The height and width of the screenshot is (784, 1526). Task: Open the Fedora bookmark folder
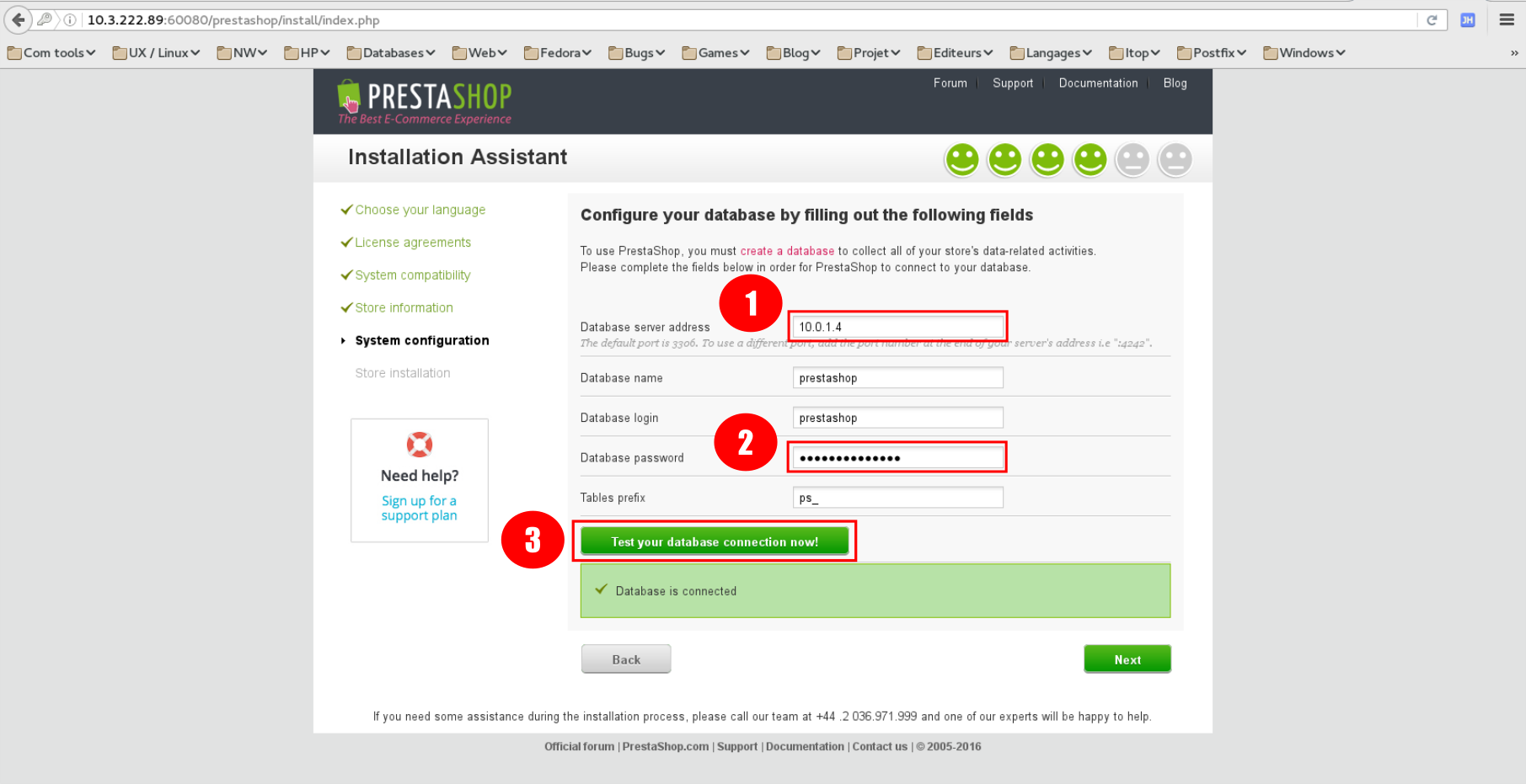[558, 53]
